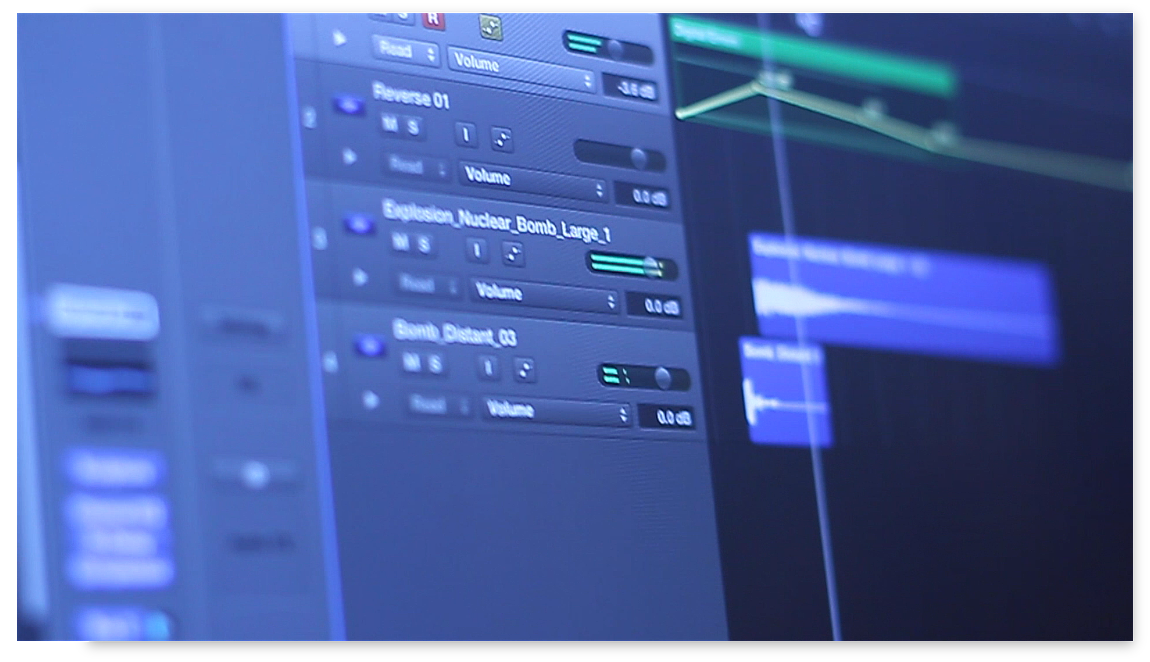The height and width of the screenshot is (662, 1150).
Task: Click the top track's volume fader knob
Action: (616, 49)
